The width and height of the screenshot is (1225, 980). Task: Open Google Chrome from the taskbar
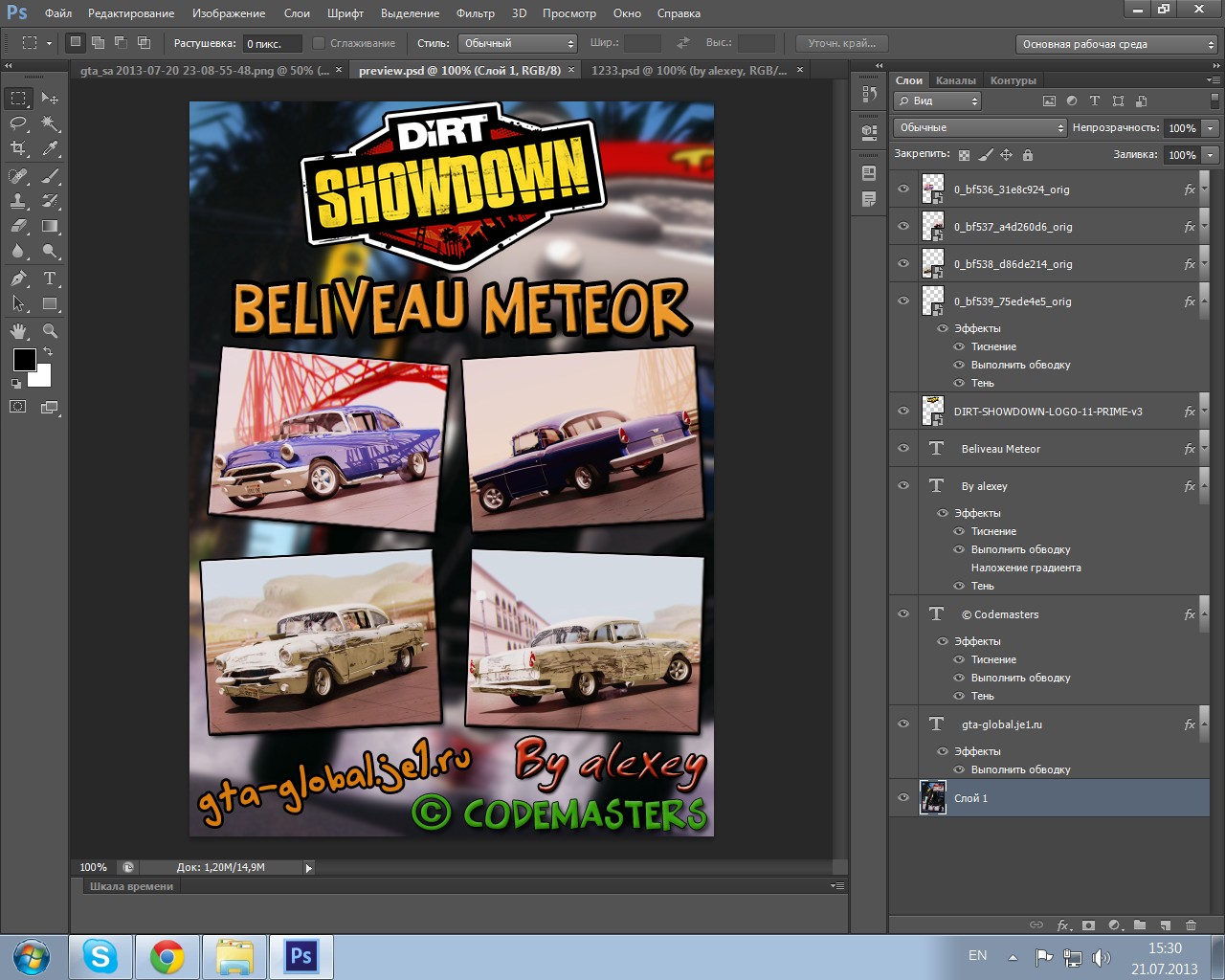click(x=167, y=956)
